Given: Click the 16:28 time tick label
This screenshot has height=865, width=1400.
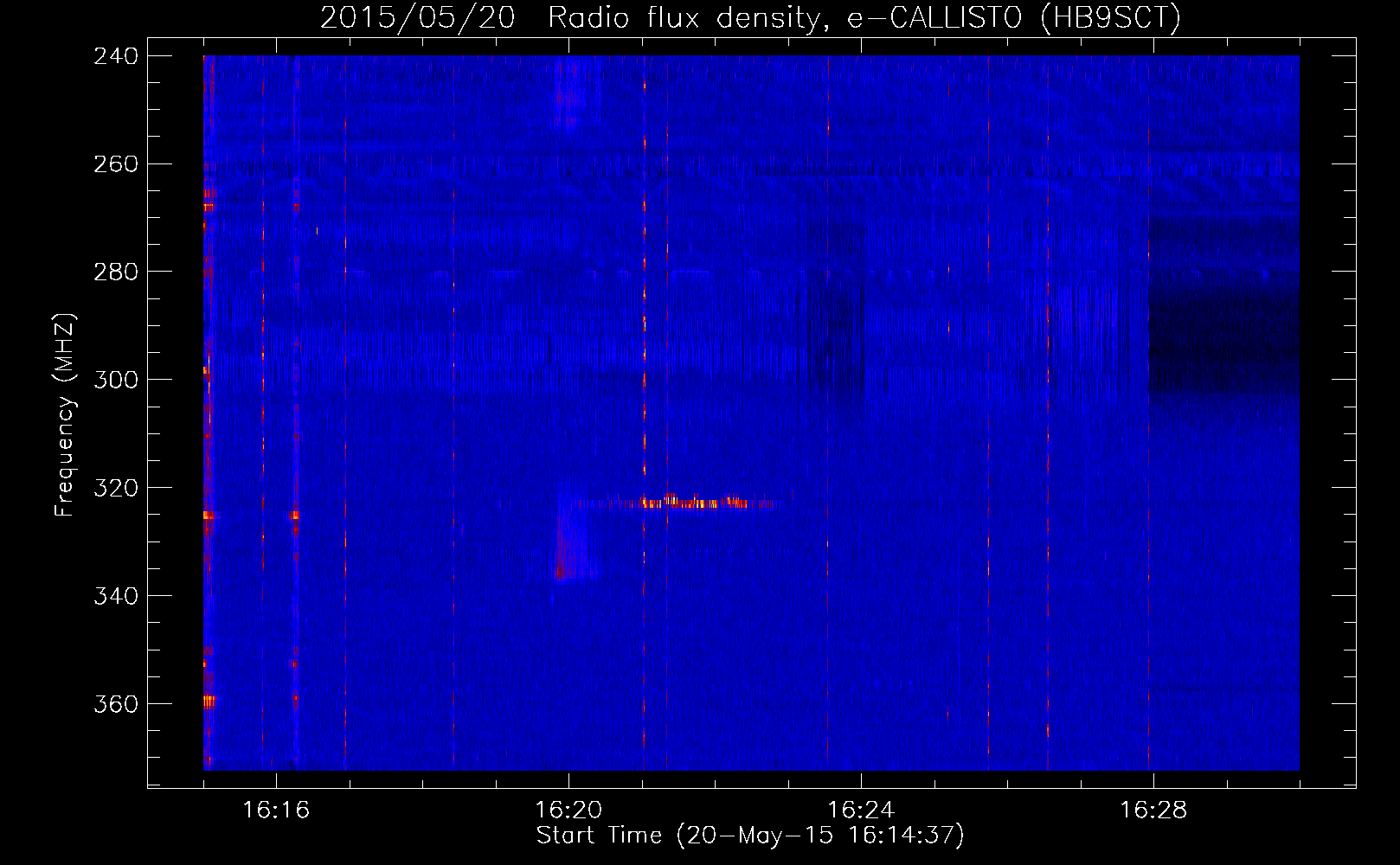Looking at the screenshot, I should 1153,811.
